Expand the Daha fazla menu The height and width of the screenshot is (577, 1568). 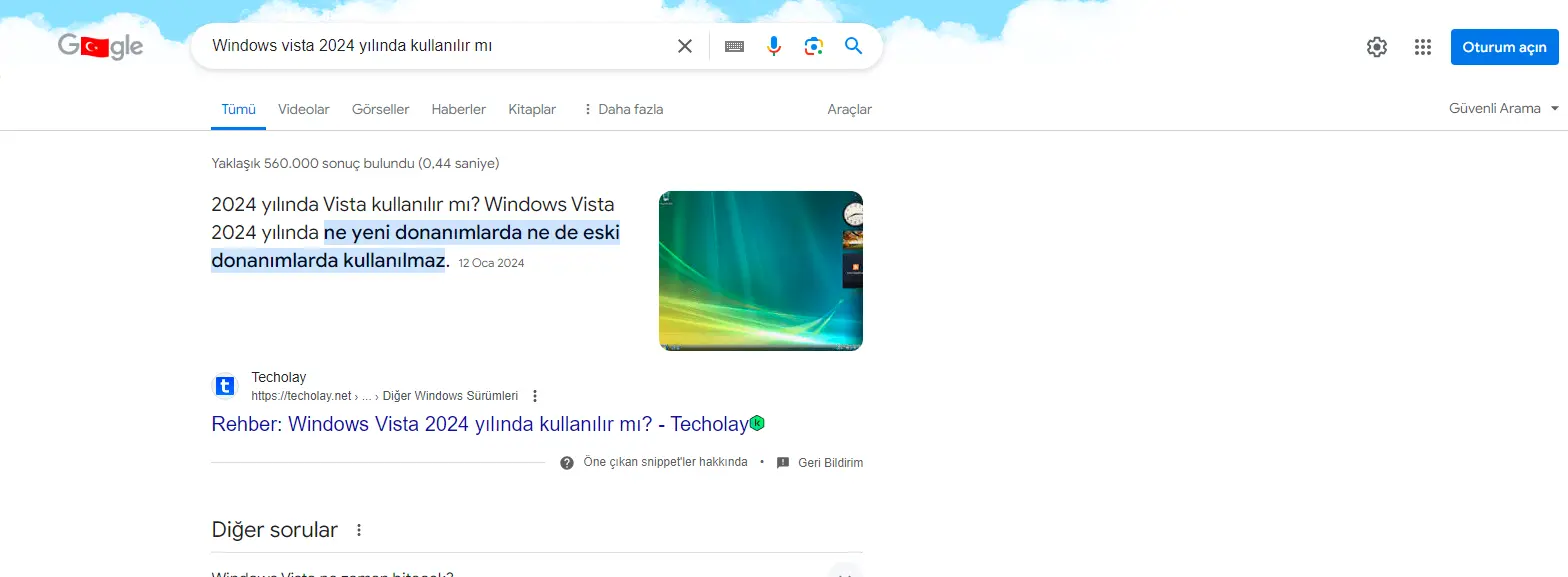click(x=623, y=109)
